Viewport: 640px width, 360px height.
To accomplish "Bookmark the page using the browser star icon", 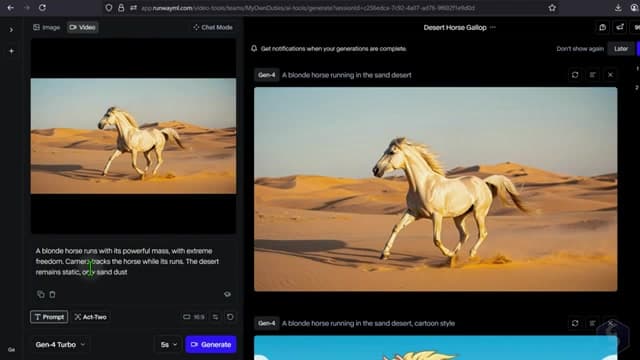I will pyautogui.click(x=552, y=8).
